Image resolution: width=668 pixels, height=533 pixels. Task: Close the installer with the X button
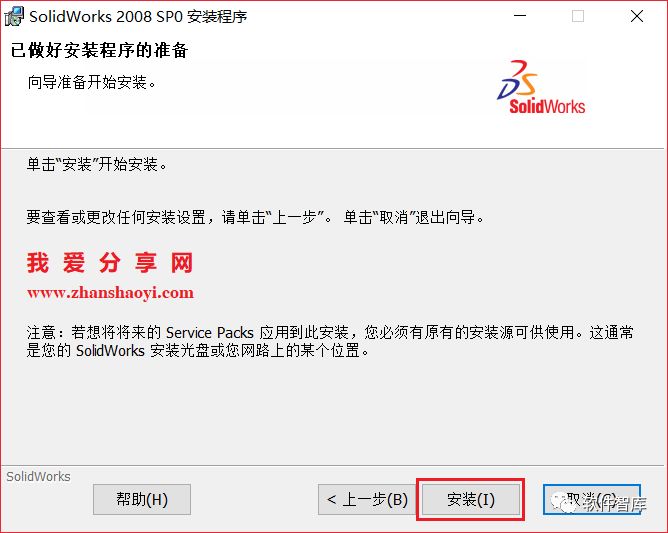point(637,16)
